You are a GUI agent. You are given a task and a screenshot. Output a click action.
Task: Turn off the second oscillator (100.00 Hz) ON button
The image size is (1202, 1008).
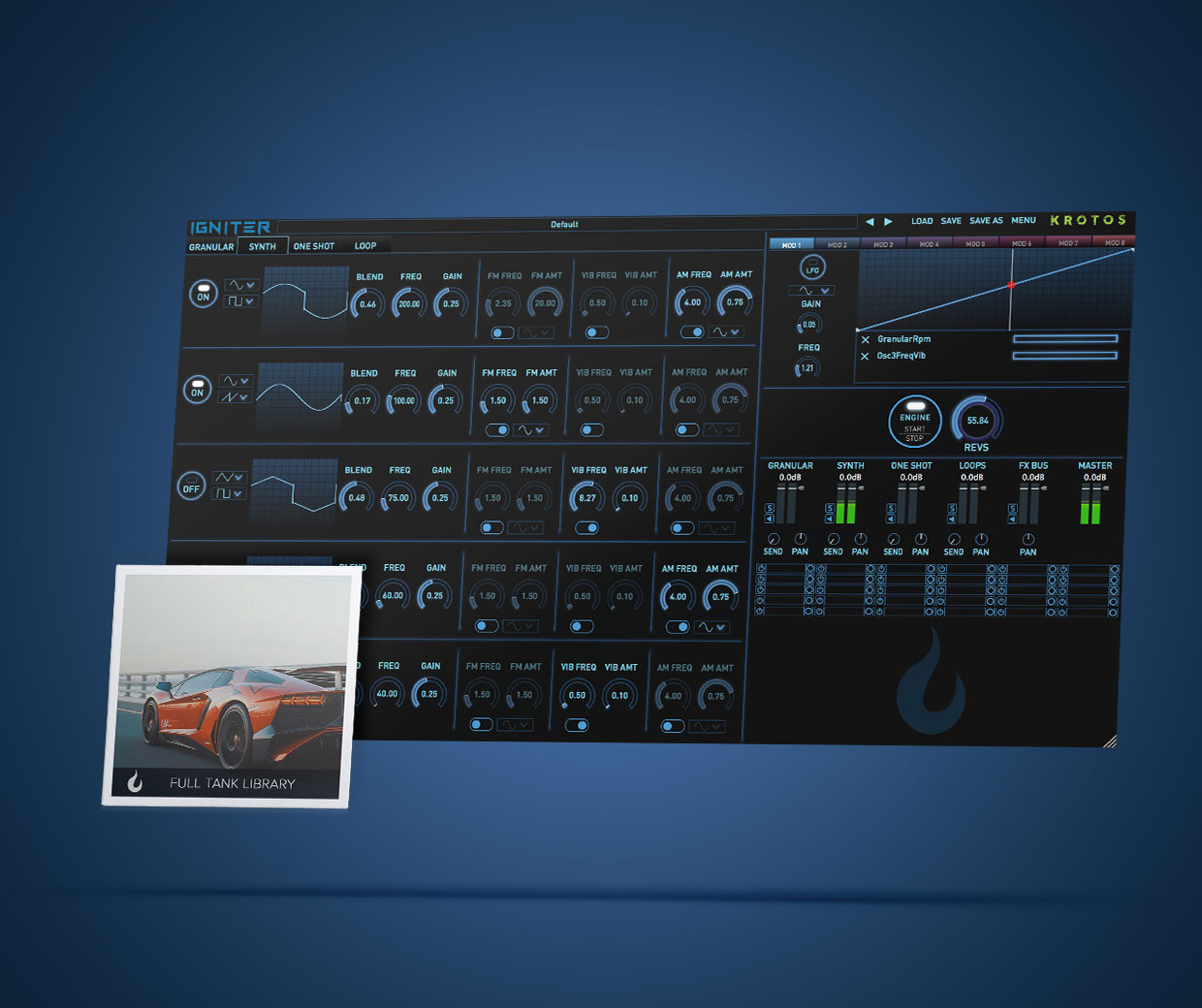pos(198,390)
